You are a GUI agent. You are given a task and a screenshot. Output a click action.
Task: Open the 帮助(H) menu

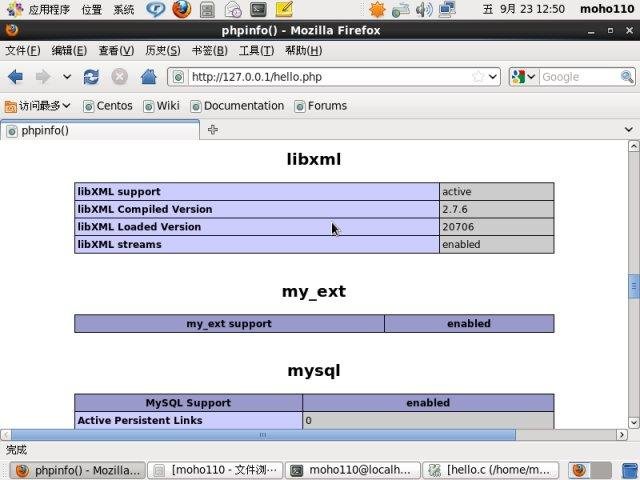[304, 51]
